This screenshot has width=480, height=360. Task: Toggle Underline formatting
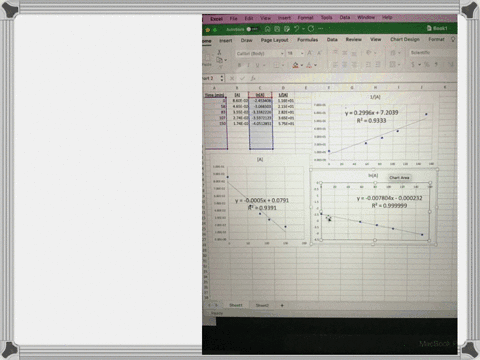coord(257,65)
